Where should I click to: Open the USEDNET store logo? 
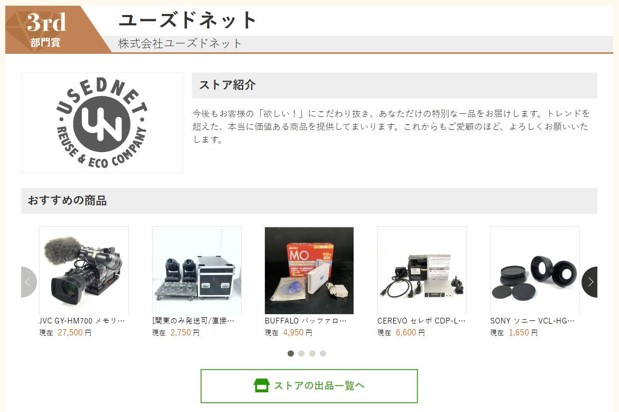click(x=102, y=122)
